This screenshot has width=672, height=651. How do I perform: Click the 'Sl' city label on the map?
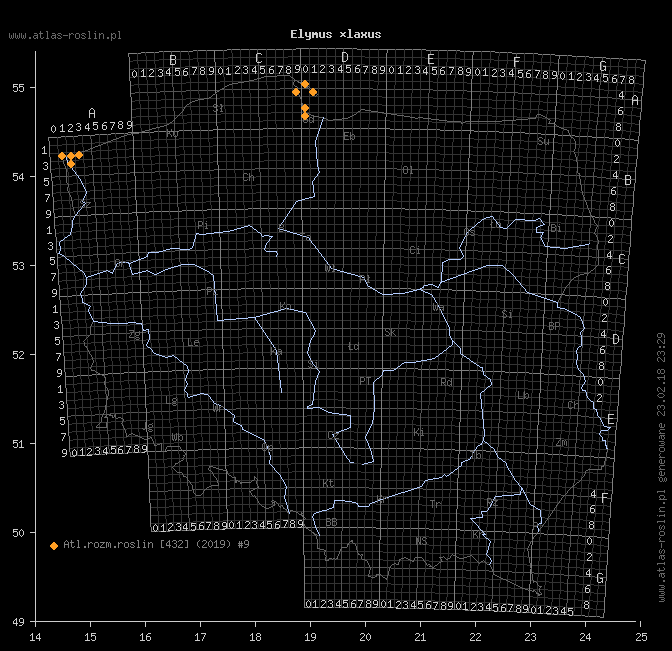pyautogui.click(x=219, y=108)
